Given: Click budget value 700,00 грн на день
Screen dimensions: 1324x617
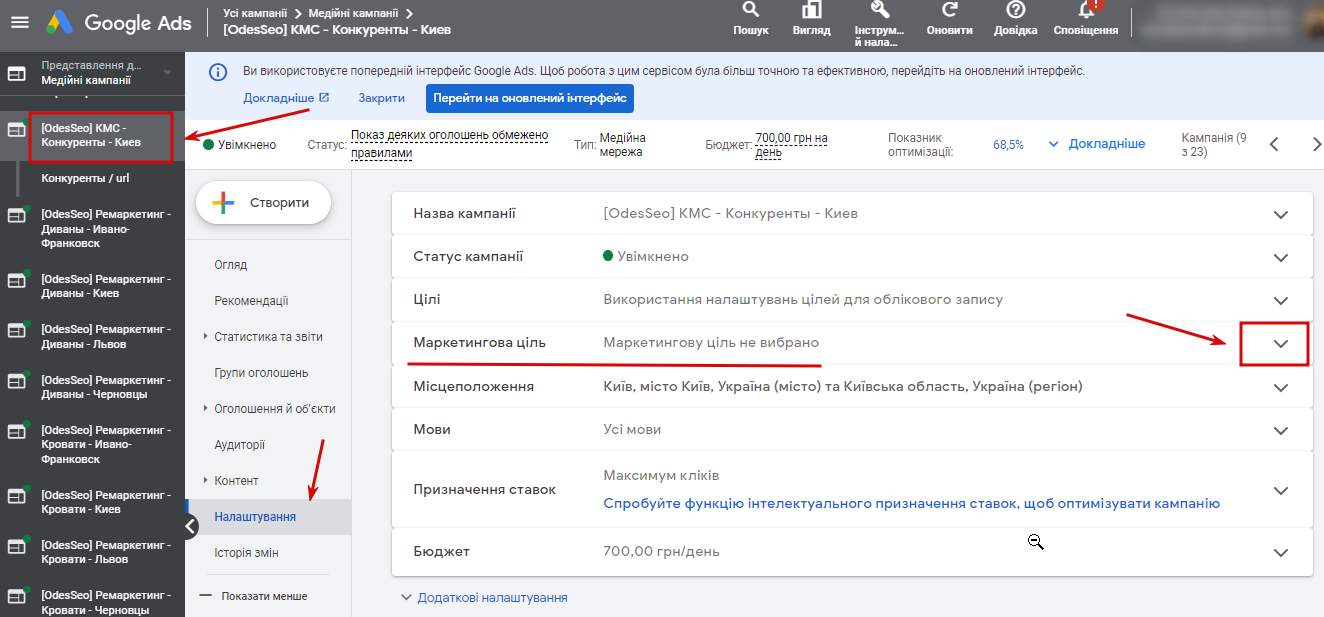Looking at the screenshot, I should (791, 144).
